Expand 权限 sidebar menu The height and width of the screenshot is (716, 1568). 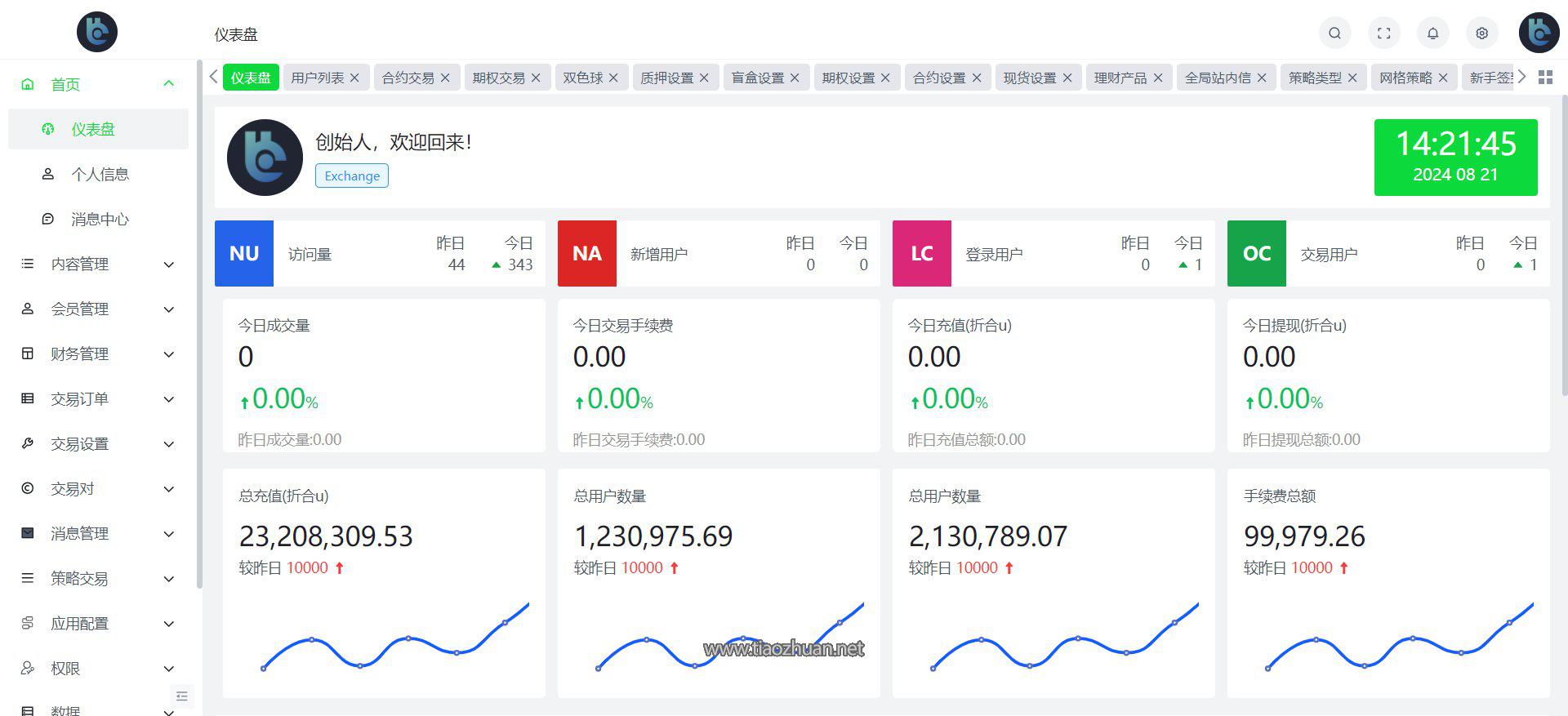pos(98,668)
